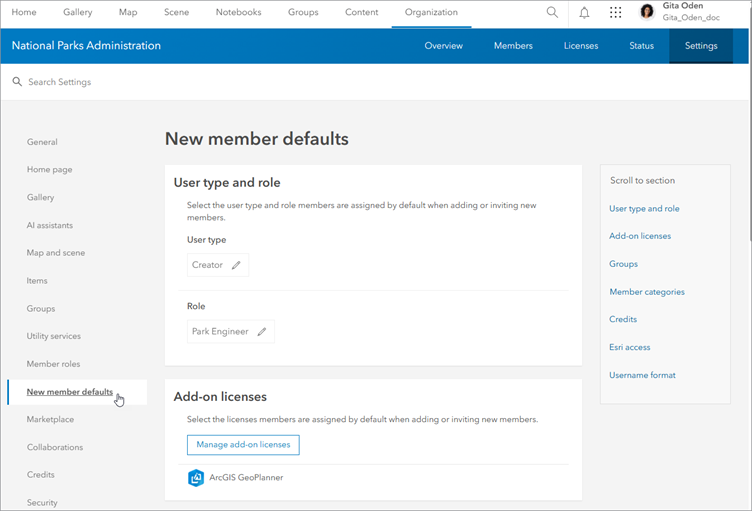Open Collaborations settings page
Screen dimensions: 752x511
pyautogui.click(x=55, y=447)
